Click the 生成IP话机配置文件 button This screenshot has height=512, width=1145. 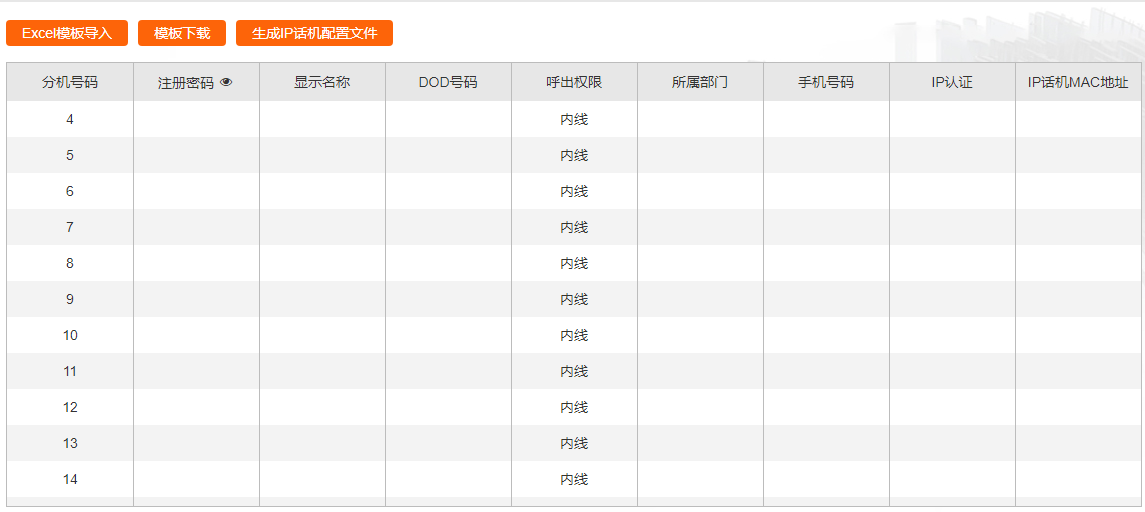pos(314,34)
